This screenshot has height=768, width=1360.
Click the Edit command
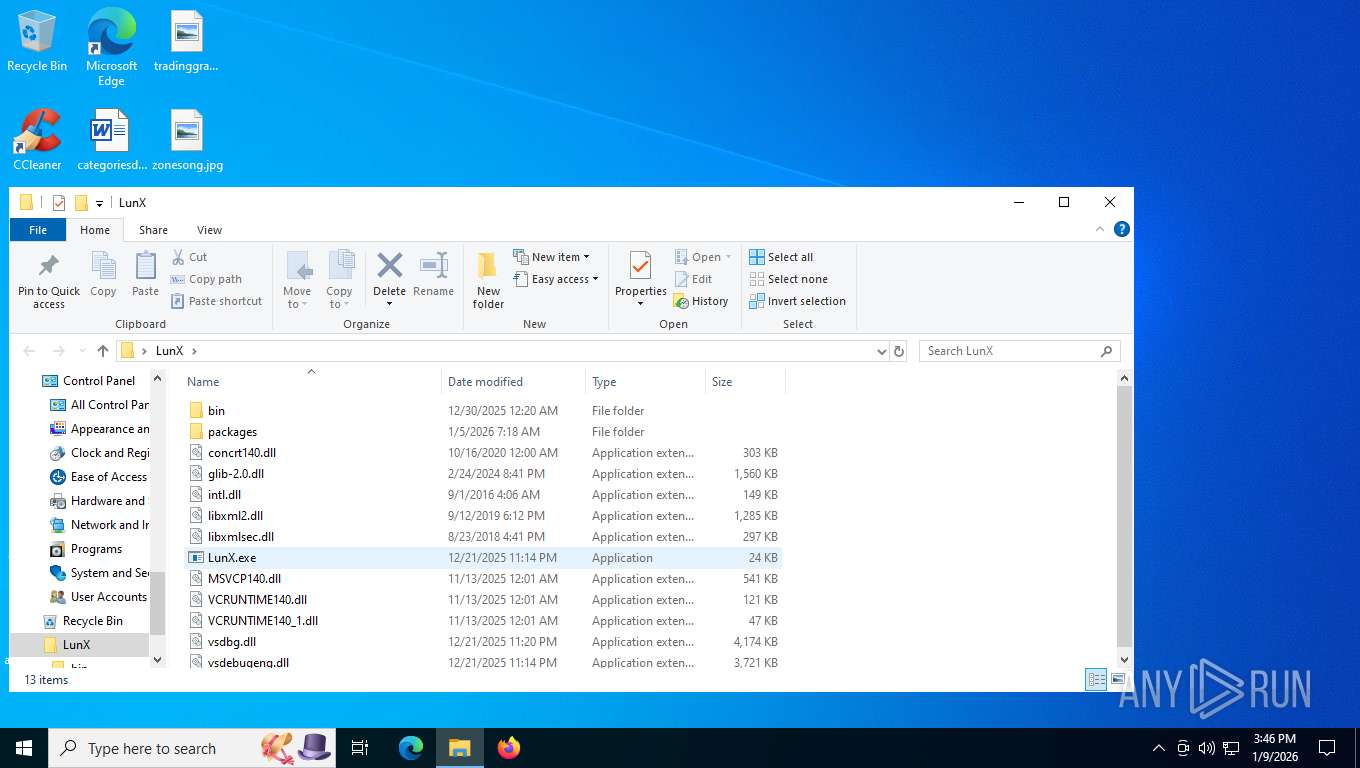coord(693,279)
